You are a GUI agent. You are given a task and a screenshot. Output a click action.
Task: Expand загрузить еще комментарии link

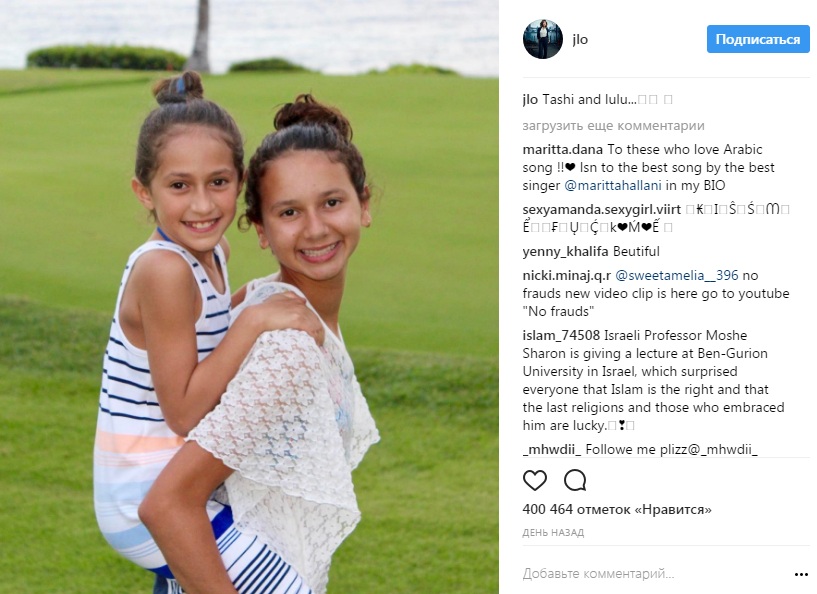coord(613,126)
